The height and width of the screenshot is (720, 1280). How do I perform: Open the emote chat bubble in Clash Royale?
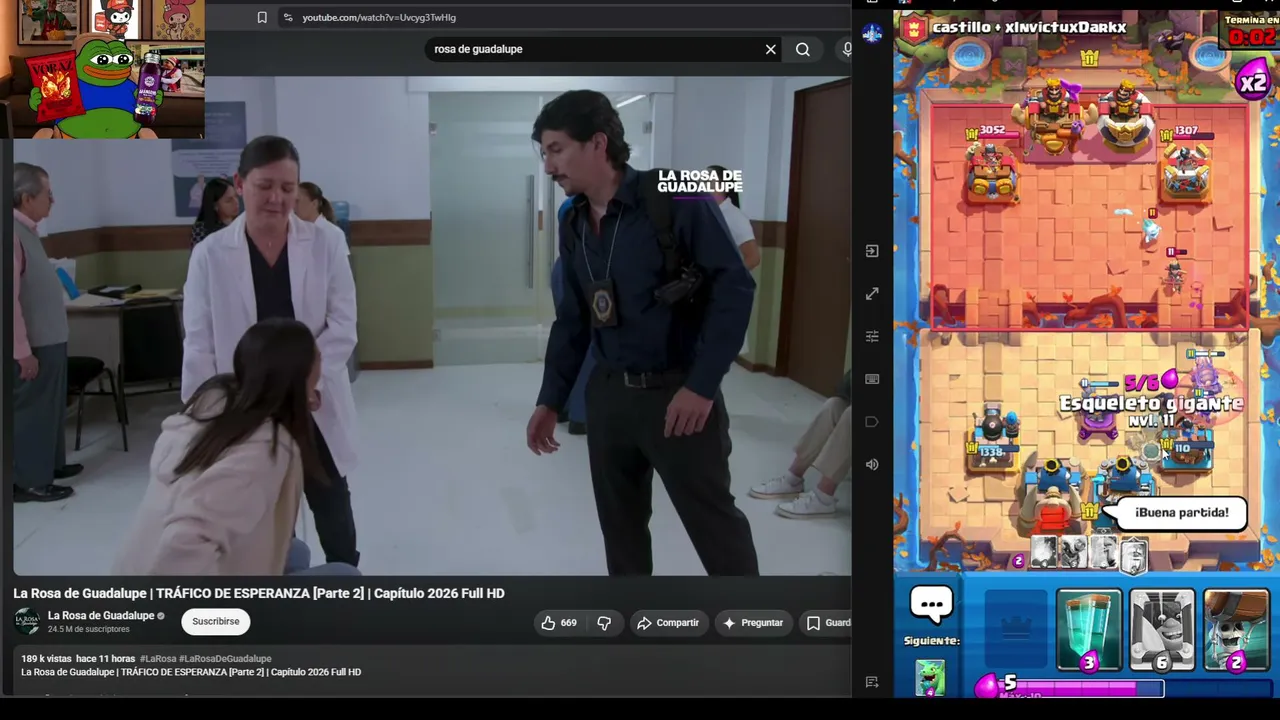[x=932, y=603]
